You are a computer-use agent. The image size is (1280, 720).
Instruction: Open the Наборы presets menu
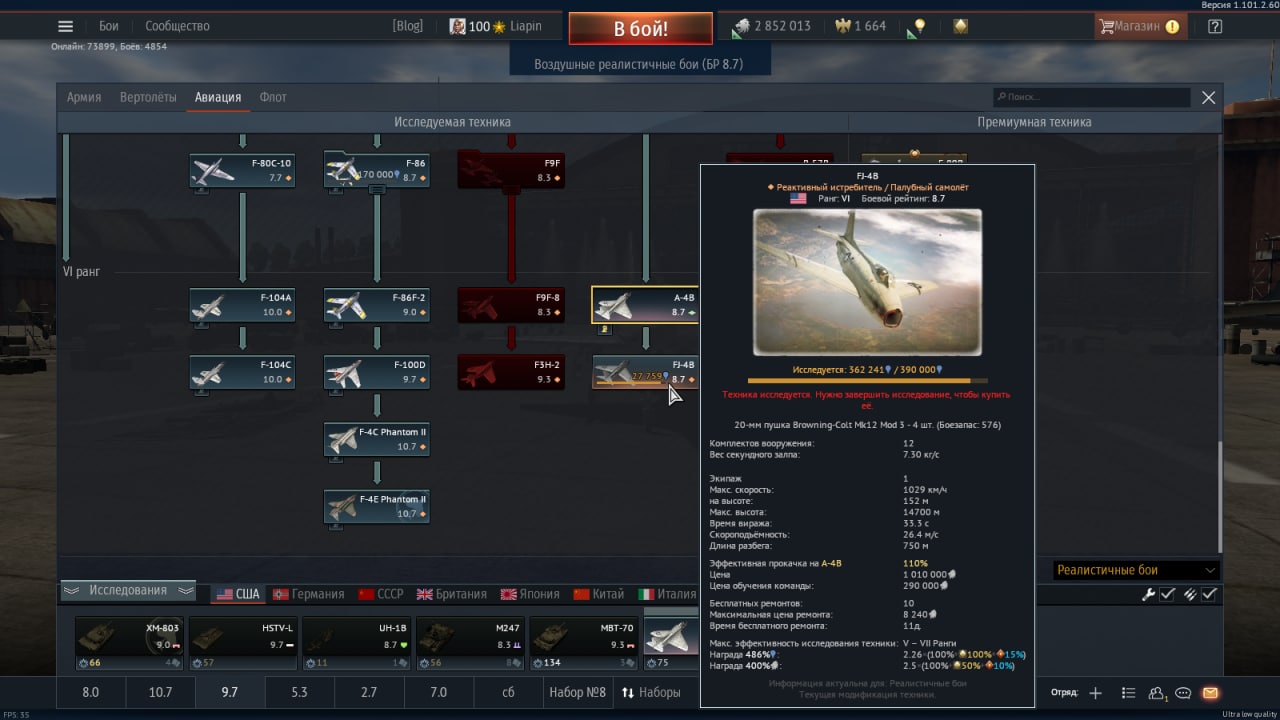651,692
